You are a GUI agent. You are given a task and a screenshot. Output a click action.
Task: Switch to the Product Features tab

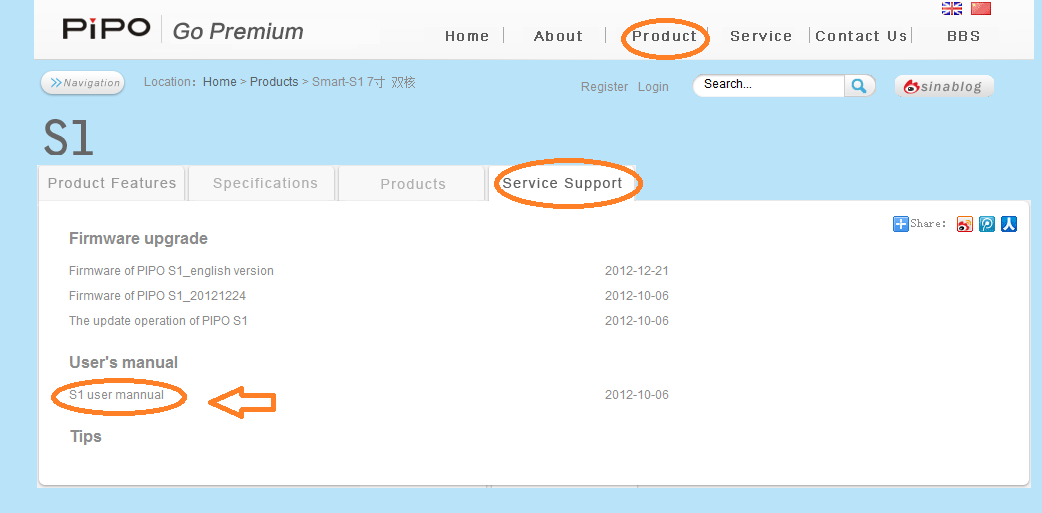click(112, 183)
